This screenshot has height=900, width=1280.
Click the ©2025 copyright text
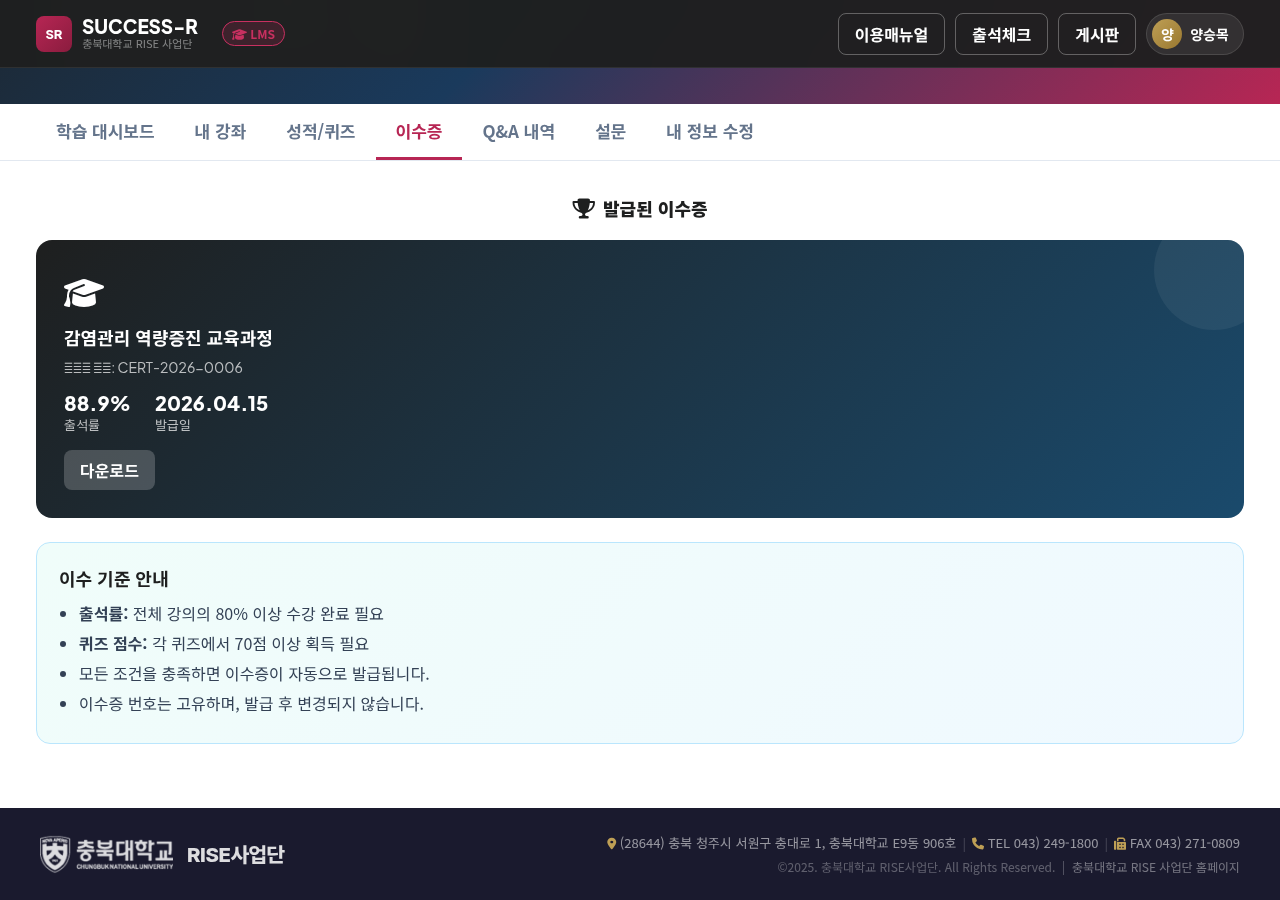(916, 867)
